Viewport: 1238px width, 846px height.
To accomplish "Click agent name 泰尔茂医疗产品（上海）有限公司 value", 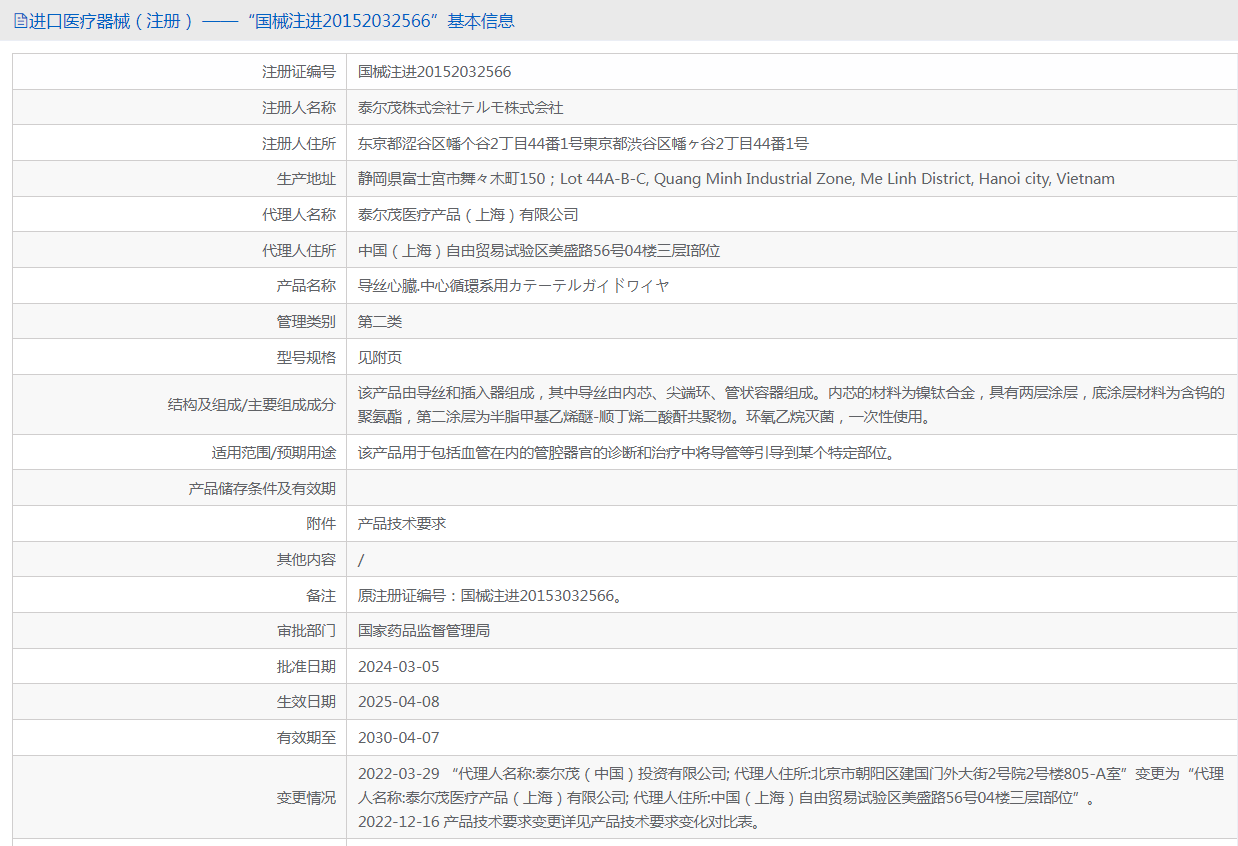I will click(x=468, y=214).
